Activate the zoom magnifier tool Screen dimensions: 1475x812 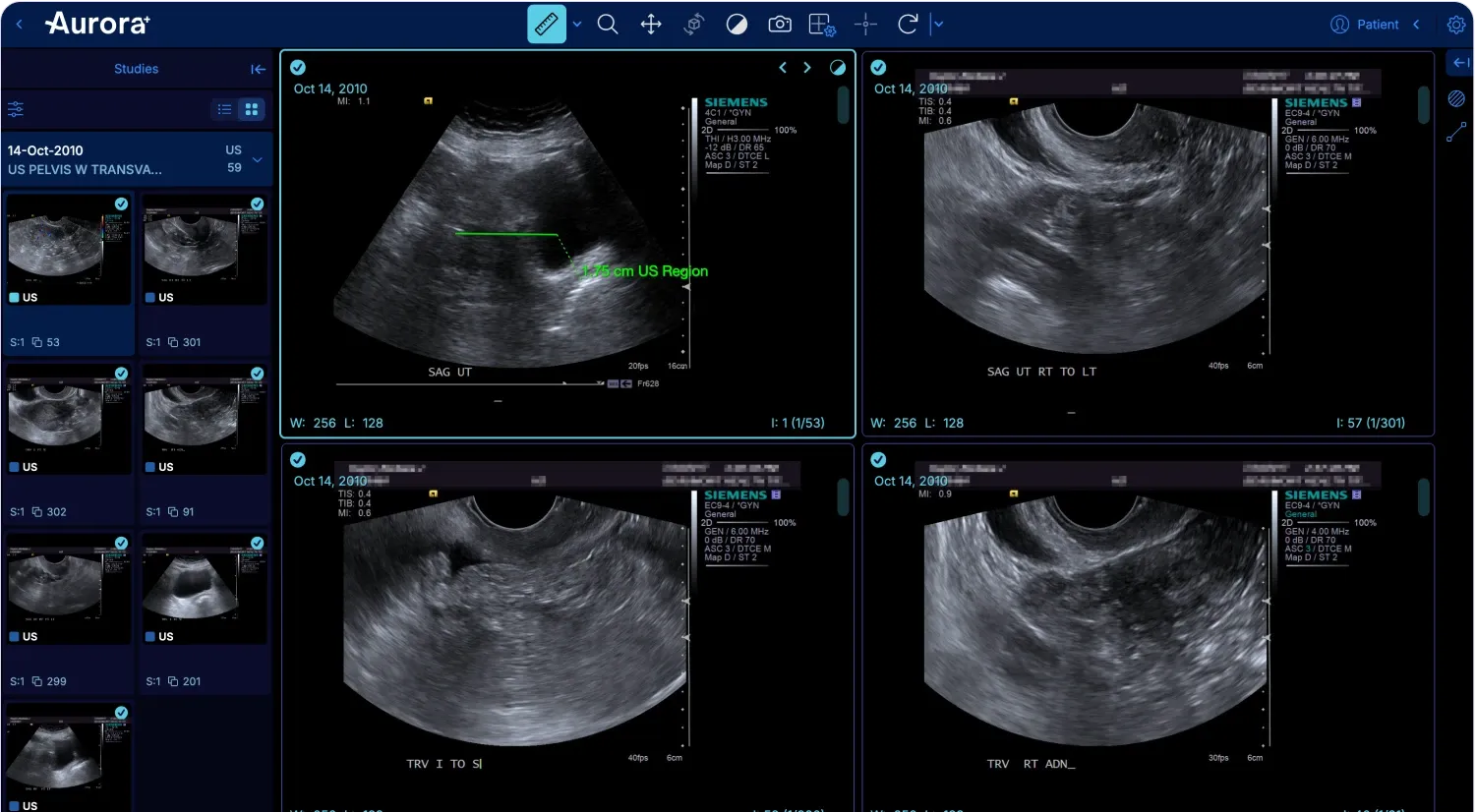point(608,25)
